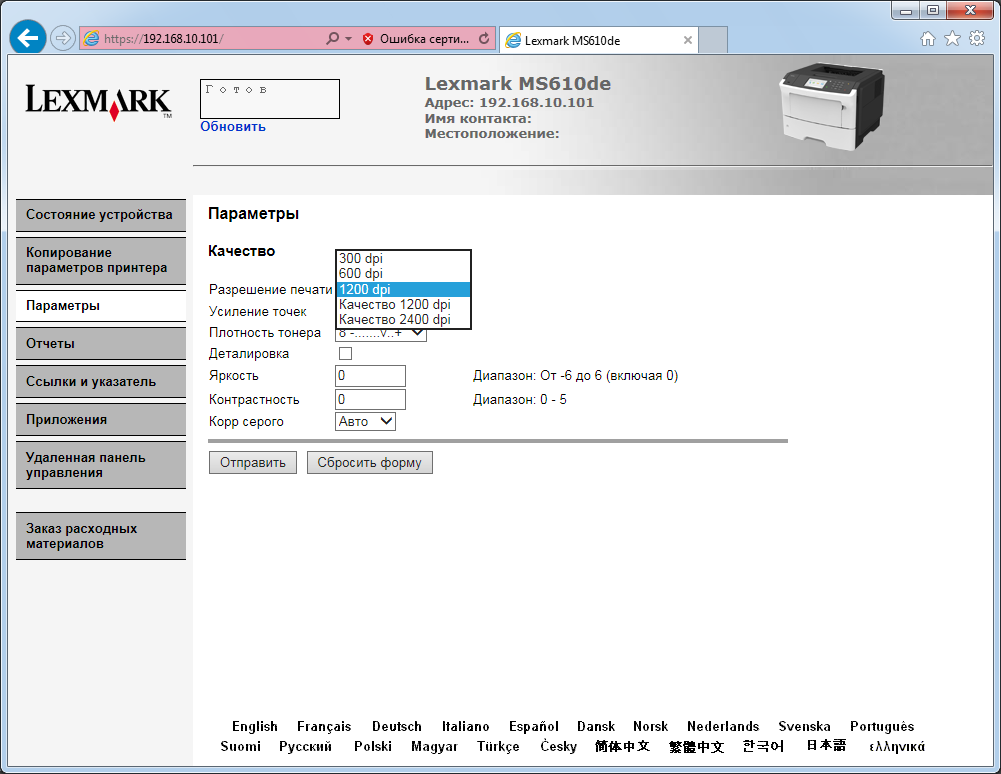Switch language to Magyar
Viewport: 1001px width, 774px height.
click(434, 746)
